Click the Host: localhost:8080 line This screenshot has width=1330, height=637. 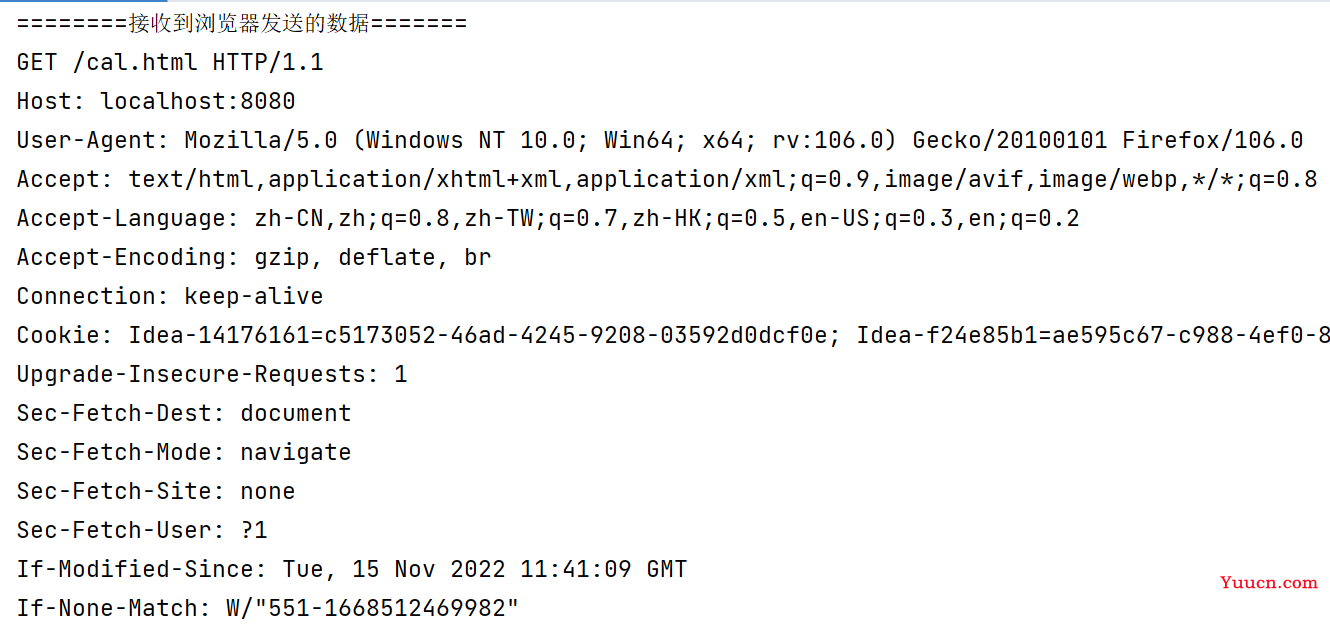click(x=156, y=102)
